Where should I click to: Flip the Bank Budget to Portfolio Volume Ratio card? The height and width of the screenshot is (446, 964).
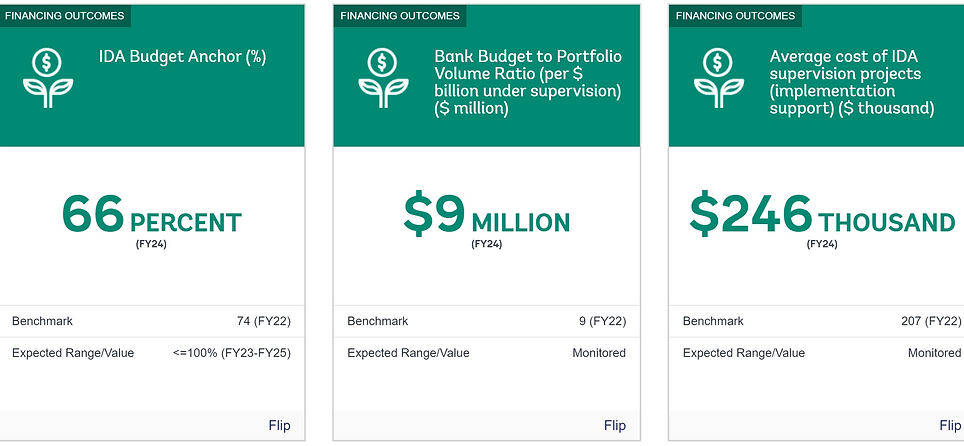[615, 425]
